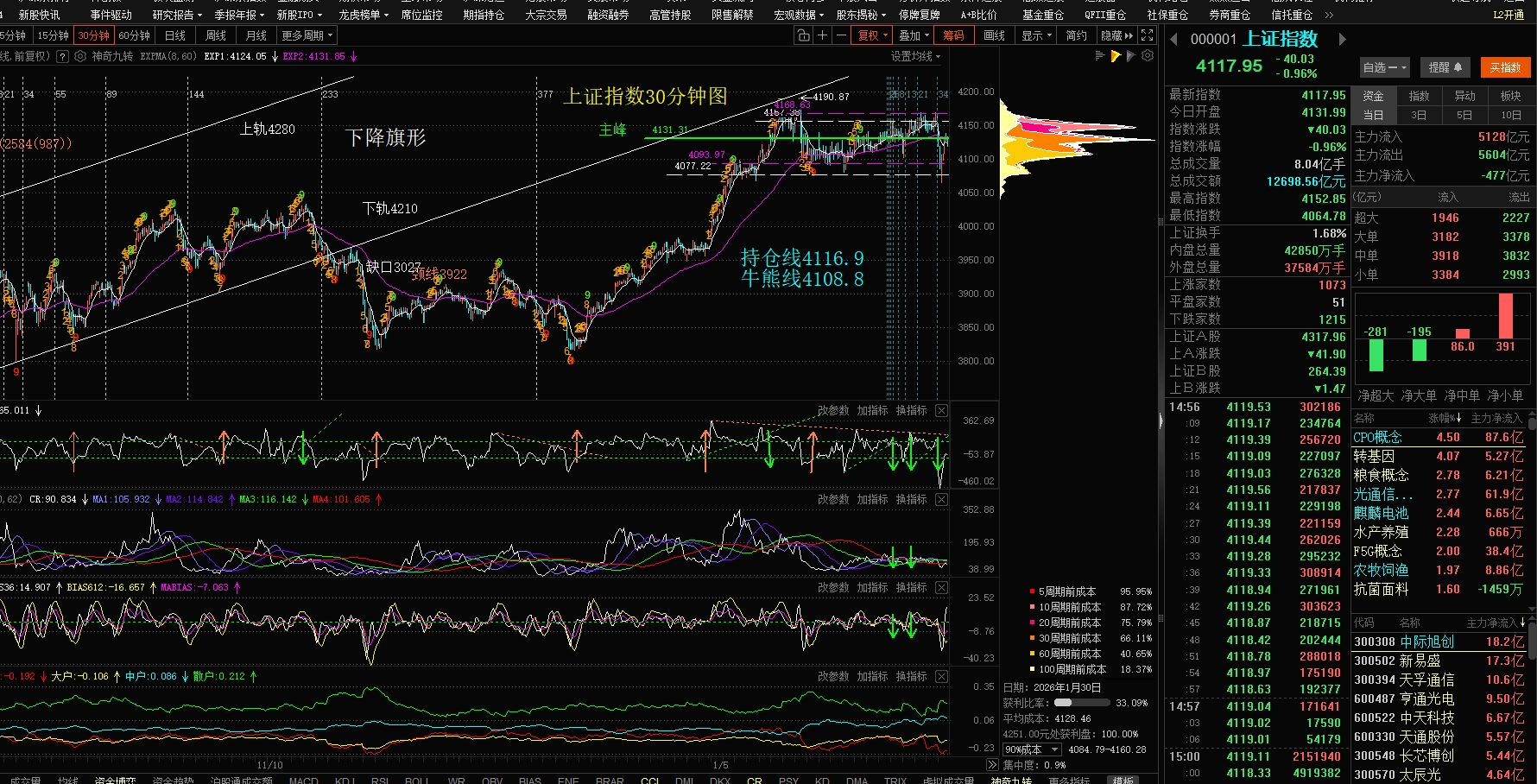Open the help question mark icon

[x=62, y=56]
